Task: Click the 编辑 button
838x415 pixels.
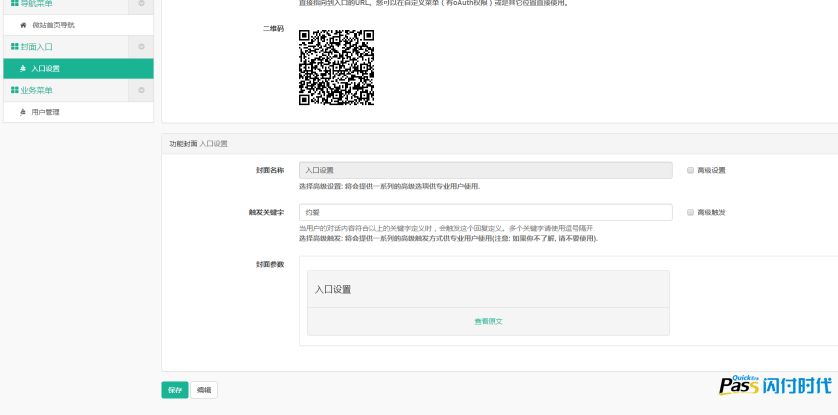Action: click(204, 390)
